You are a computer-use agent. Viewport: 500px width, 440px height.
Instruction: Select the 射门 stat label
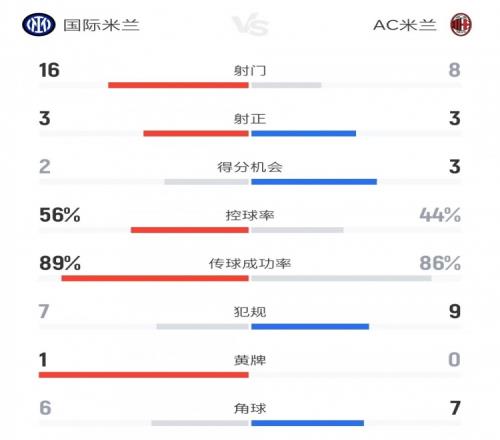[x=250, y=70]
